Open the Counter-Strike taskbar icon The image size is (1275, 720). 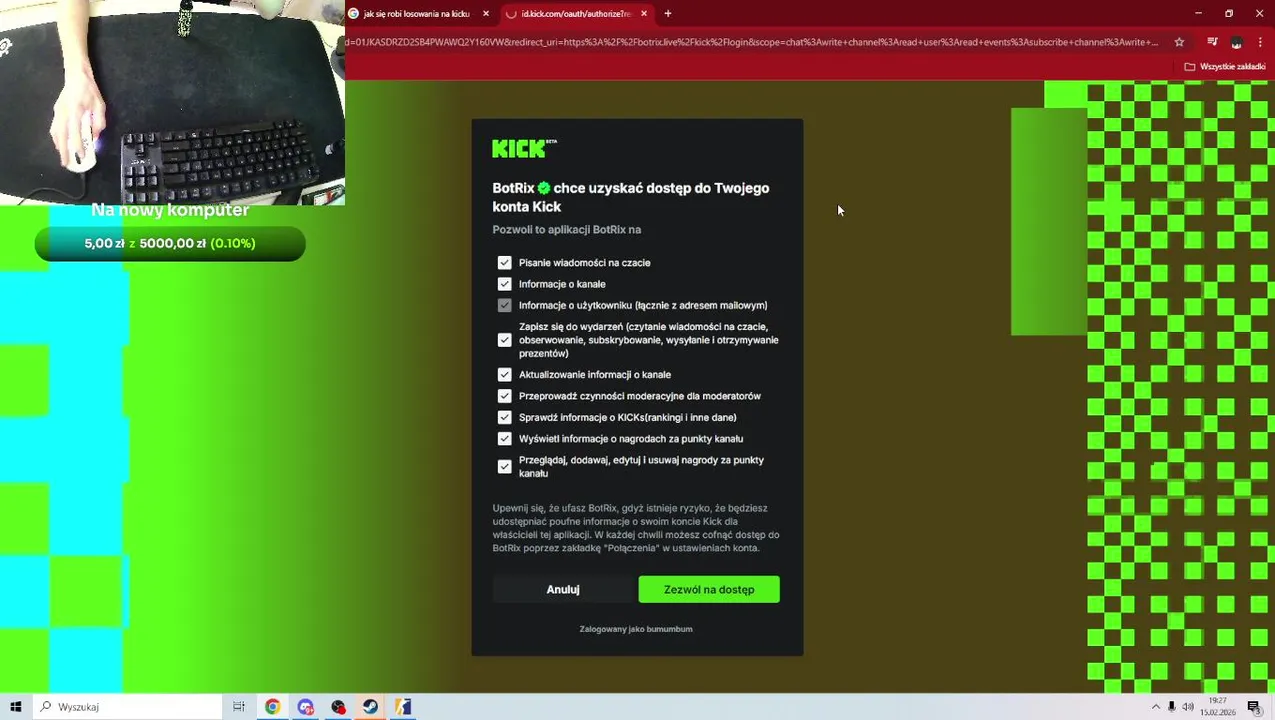(402, 707)
